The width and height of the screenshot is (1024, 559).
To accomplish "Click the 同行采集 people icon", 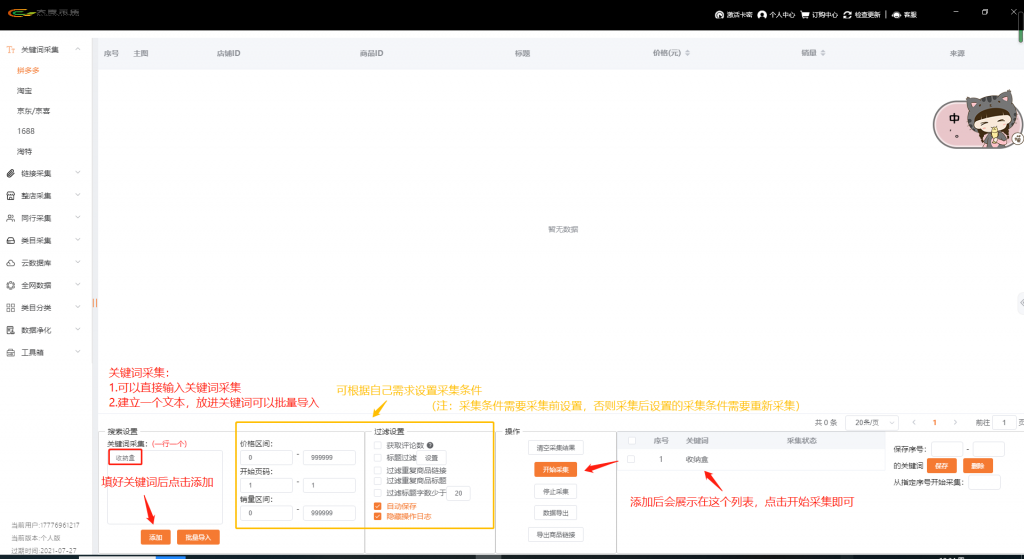I will coord(10,218).
